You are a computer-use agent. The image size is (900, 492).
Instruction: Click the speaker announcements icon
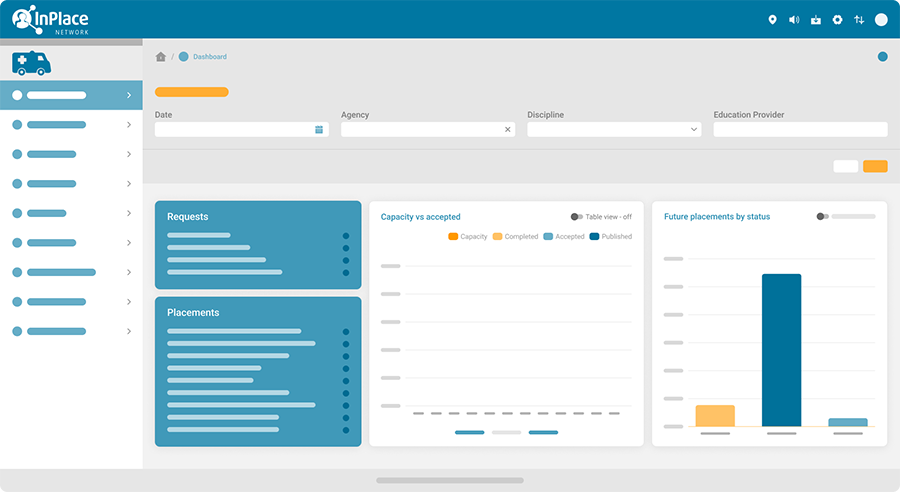pyautogui.click(x=794, y=20)
